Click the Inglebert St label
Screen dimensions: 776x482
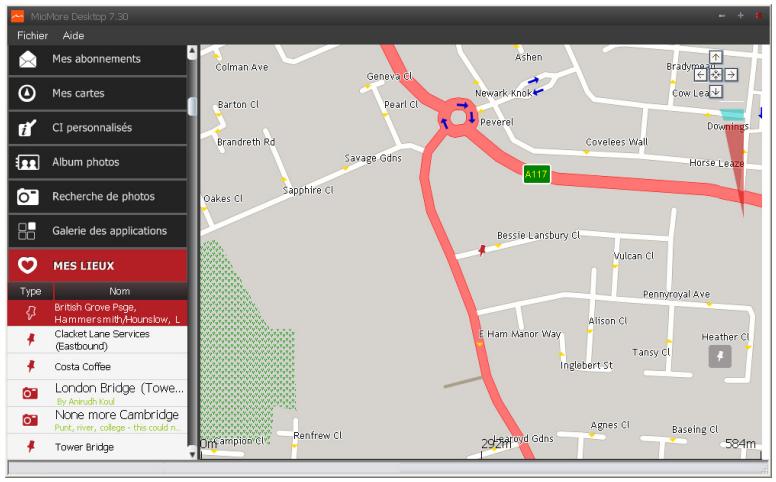coord(586,365)
